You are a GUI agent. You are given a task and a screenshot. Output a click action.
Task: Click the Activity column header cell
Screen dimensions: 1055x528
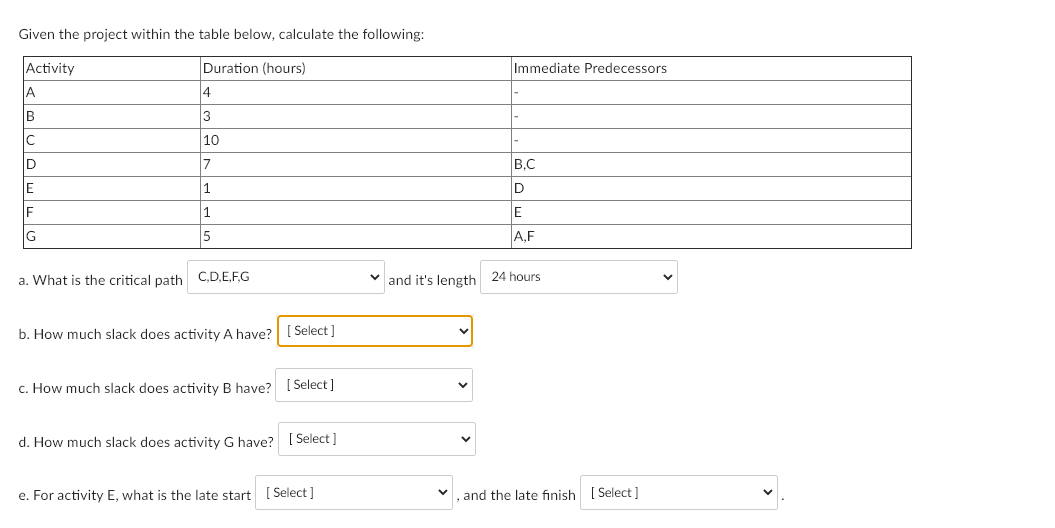[x=110, y=69]
